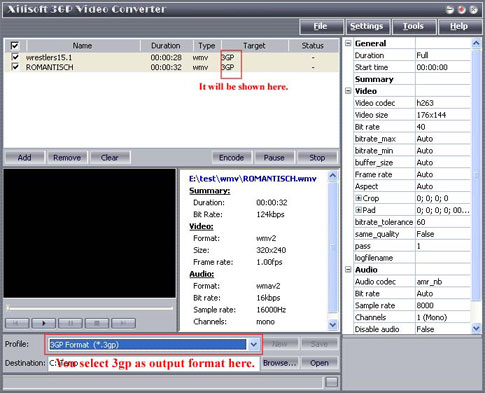Select the ROMANTISCH file row
The width and height of the screenshot is (485, 393).
[x=171, y=67]
